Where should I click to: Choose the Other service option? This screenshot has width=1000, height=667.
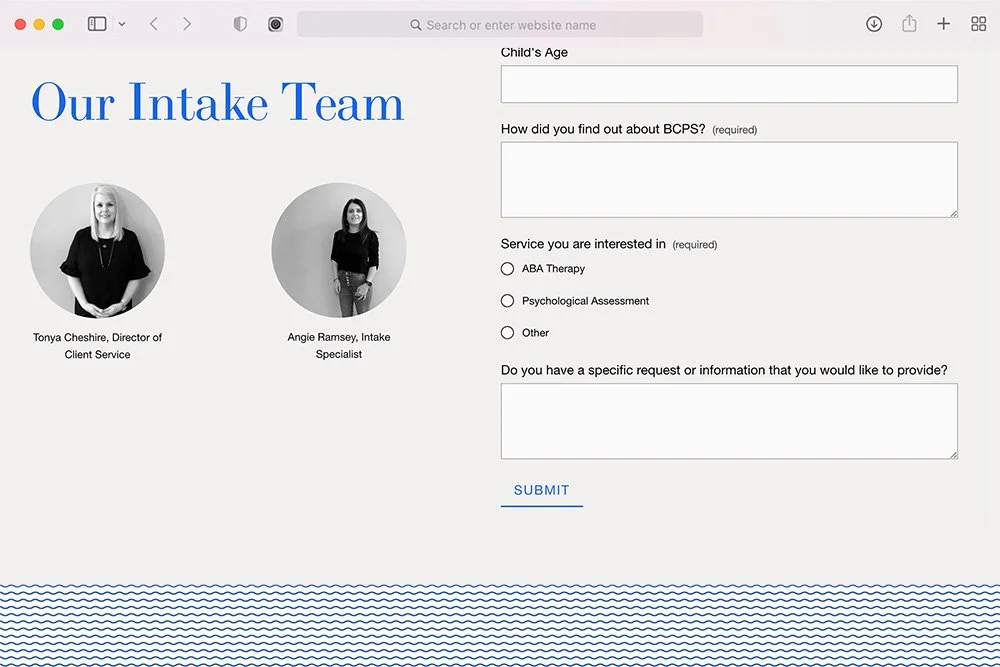[507, 332]
